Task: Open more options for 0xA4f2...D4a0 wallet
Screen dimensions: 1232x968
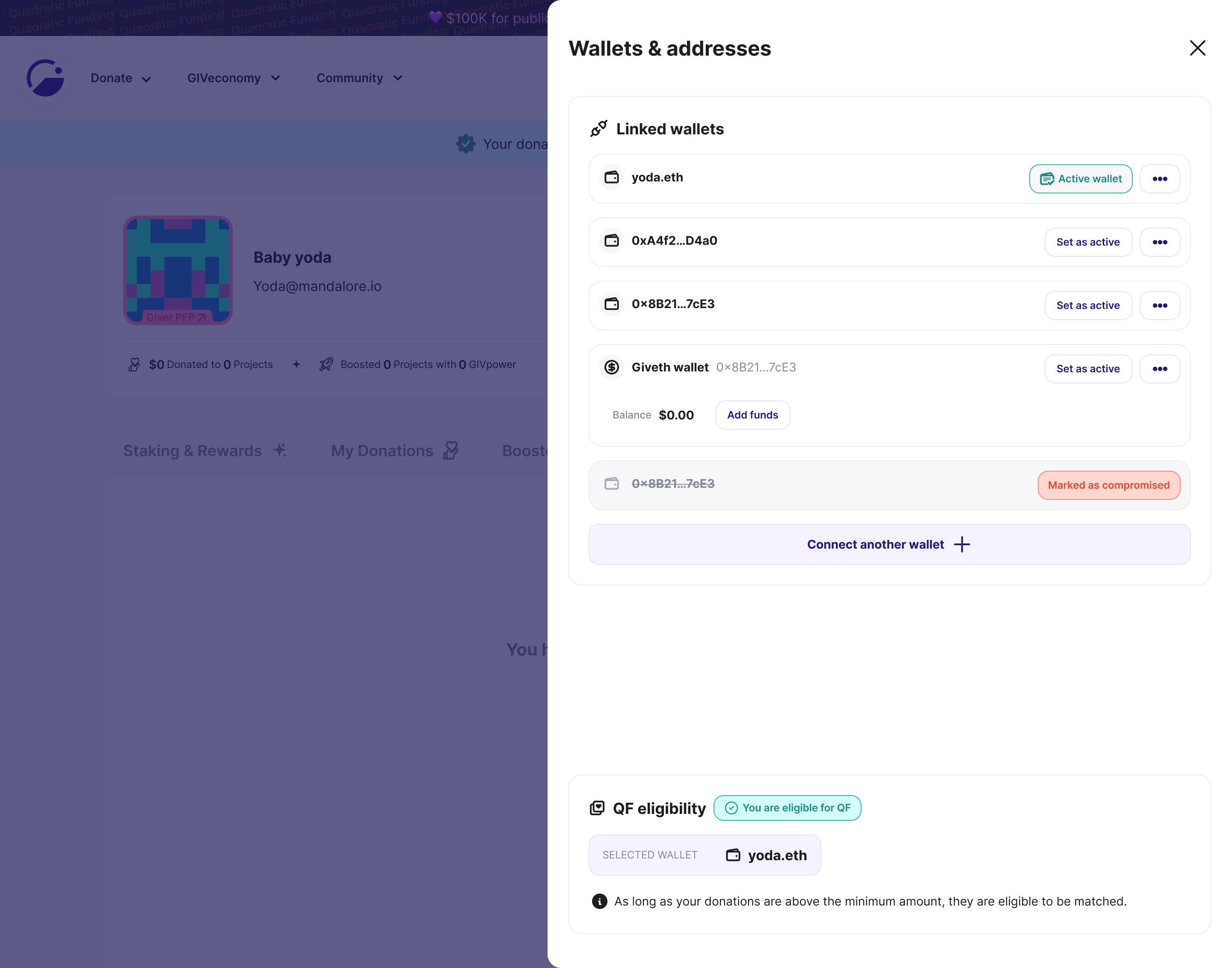Action: click(1160, 242)
